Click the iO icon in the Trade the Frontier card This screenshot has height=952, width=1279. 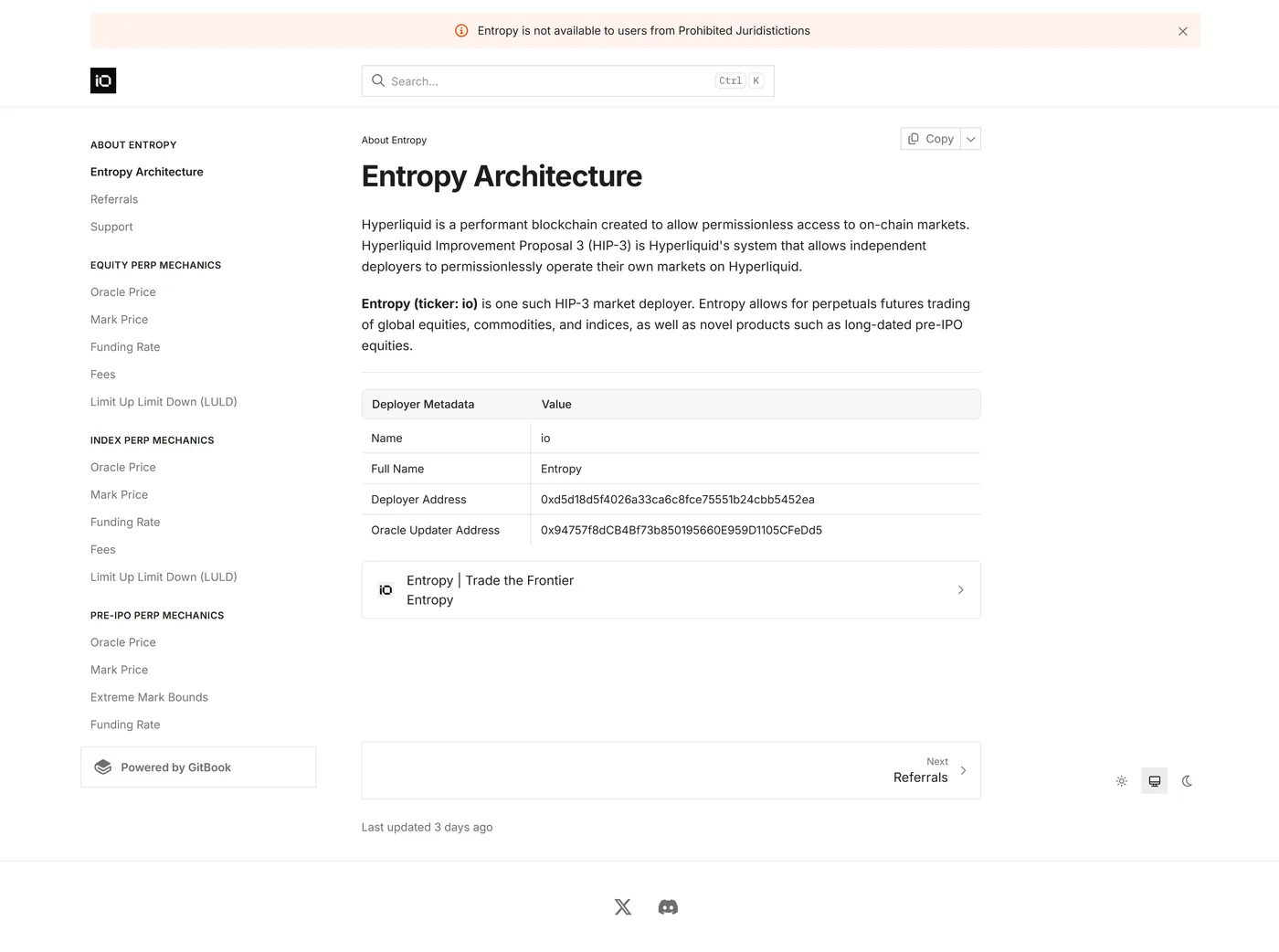coord(386,590)
